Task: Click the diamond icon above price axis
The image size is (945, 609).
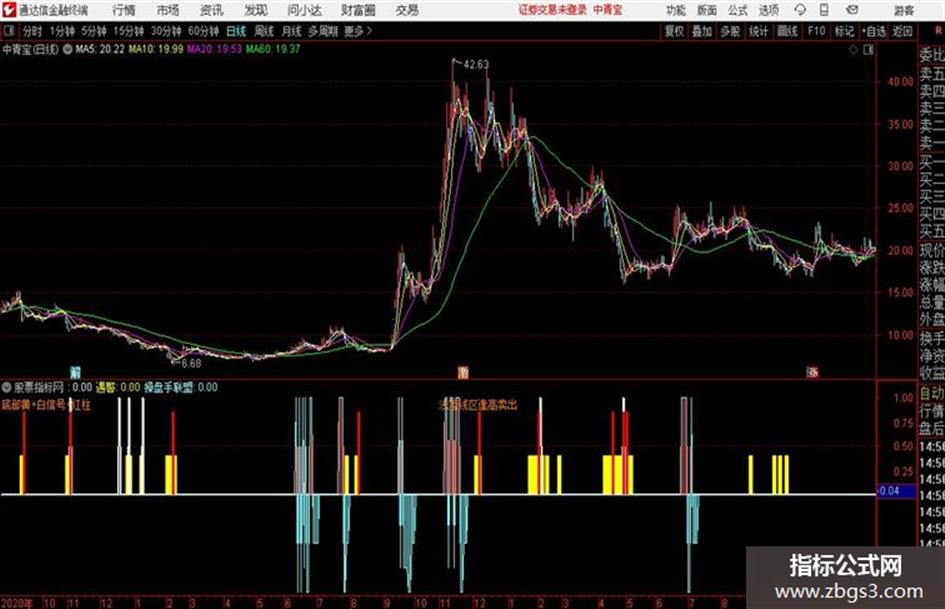Action: click(x=853, y=49)
